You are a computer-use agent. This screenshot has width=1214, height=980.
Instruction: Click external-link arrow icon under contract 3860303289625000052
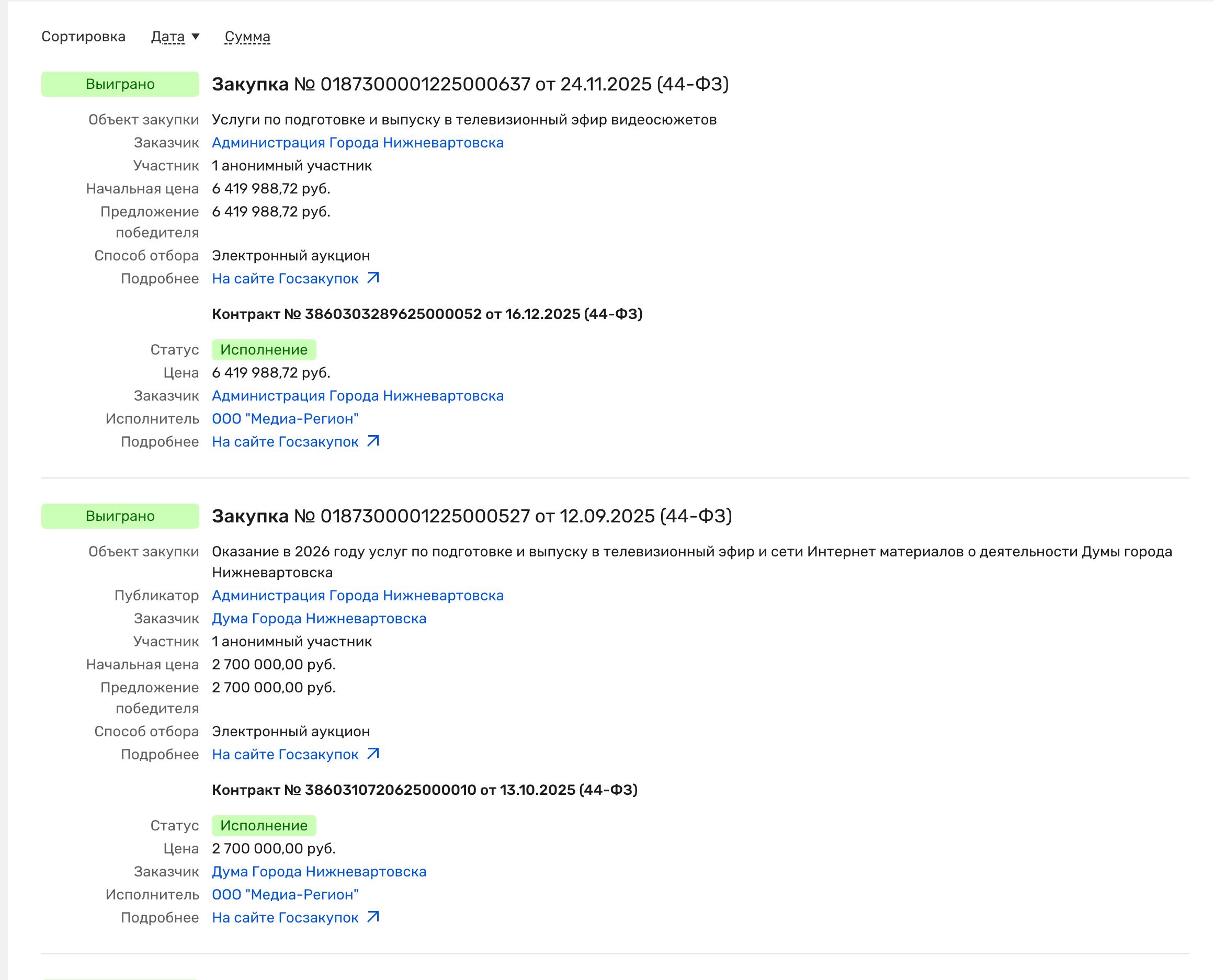pos(372,441)
